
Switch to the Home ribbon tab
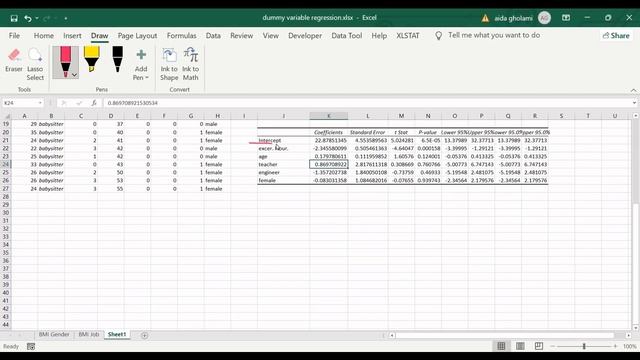44,36
